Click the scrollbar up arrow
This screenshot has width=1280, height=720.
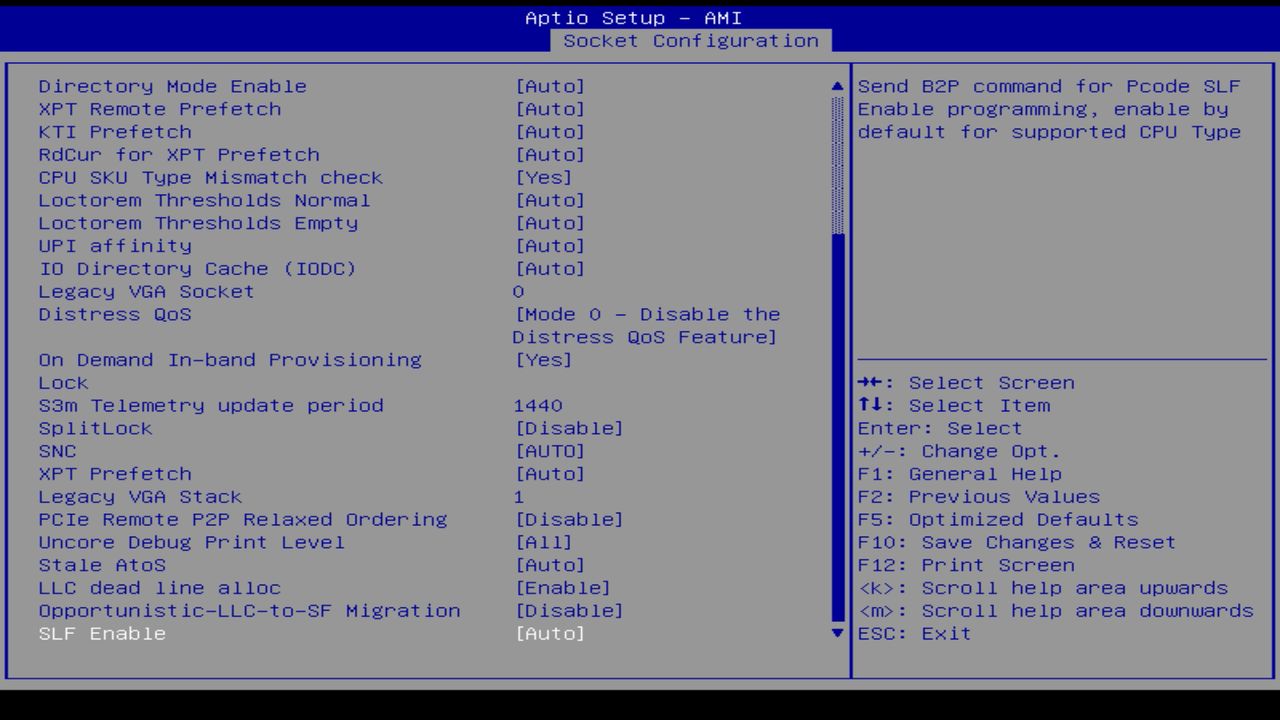[836, 86]
